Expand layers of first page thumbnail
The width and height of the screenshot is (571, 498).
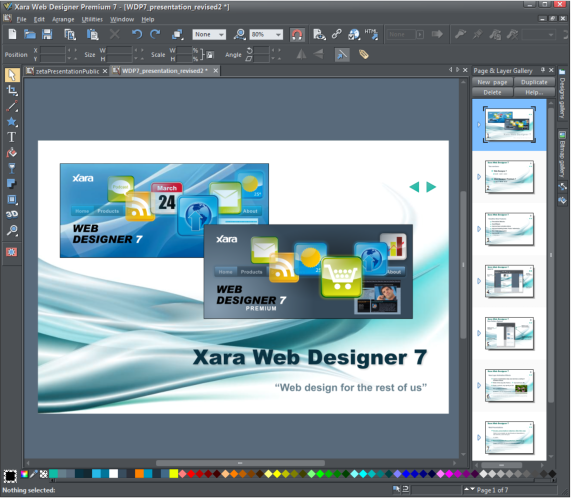[x=479, y=124]
